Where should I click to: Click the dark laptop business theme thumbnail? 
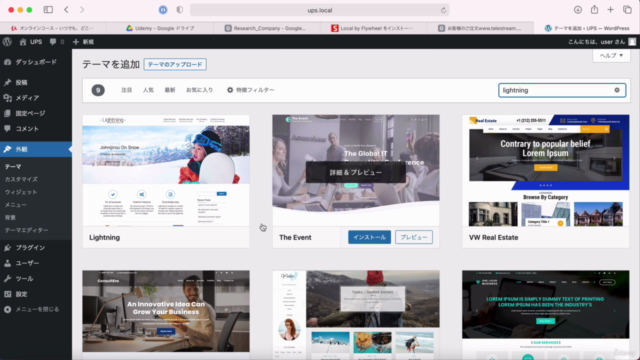[x=546, y=315]
